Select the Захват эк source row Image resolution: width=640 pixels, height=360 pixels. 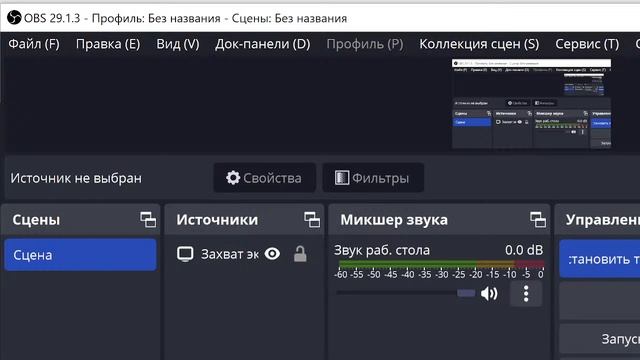point(244,254)
